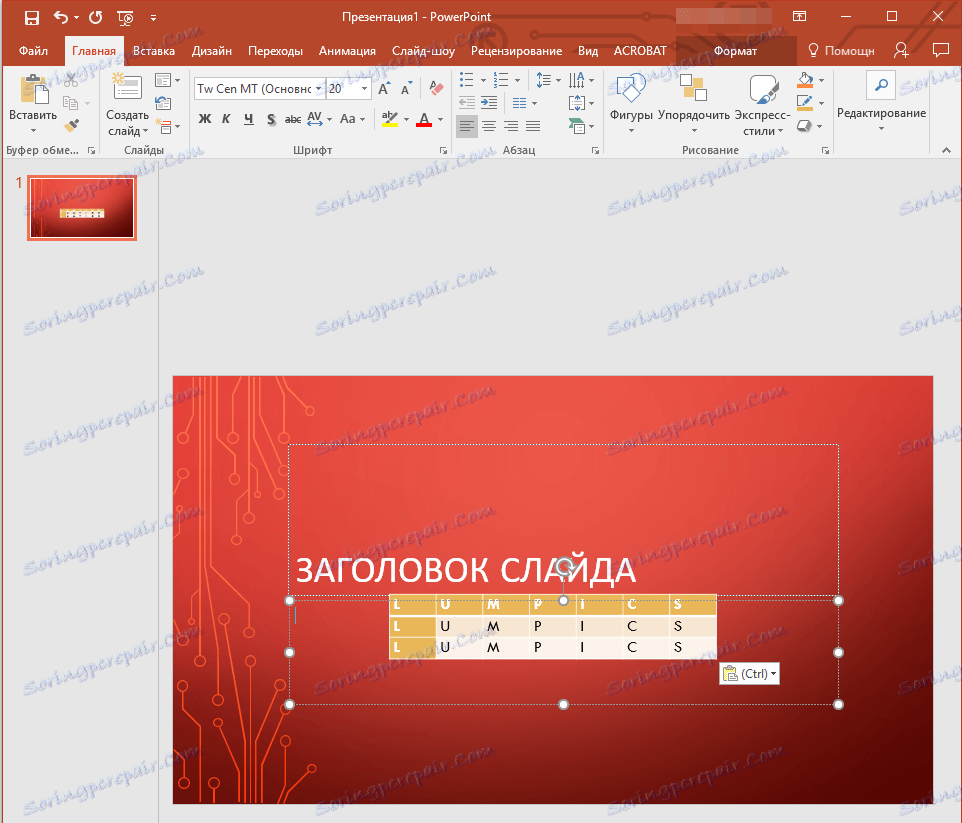This screenshot has width=962, height=823.
Task: Click the shape effects icon
Action: tap(804, 126)
